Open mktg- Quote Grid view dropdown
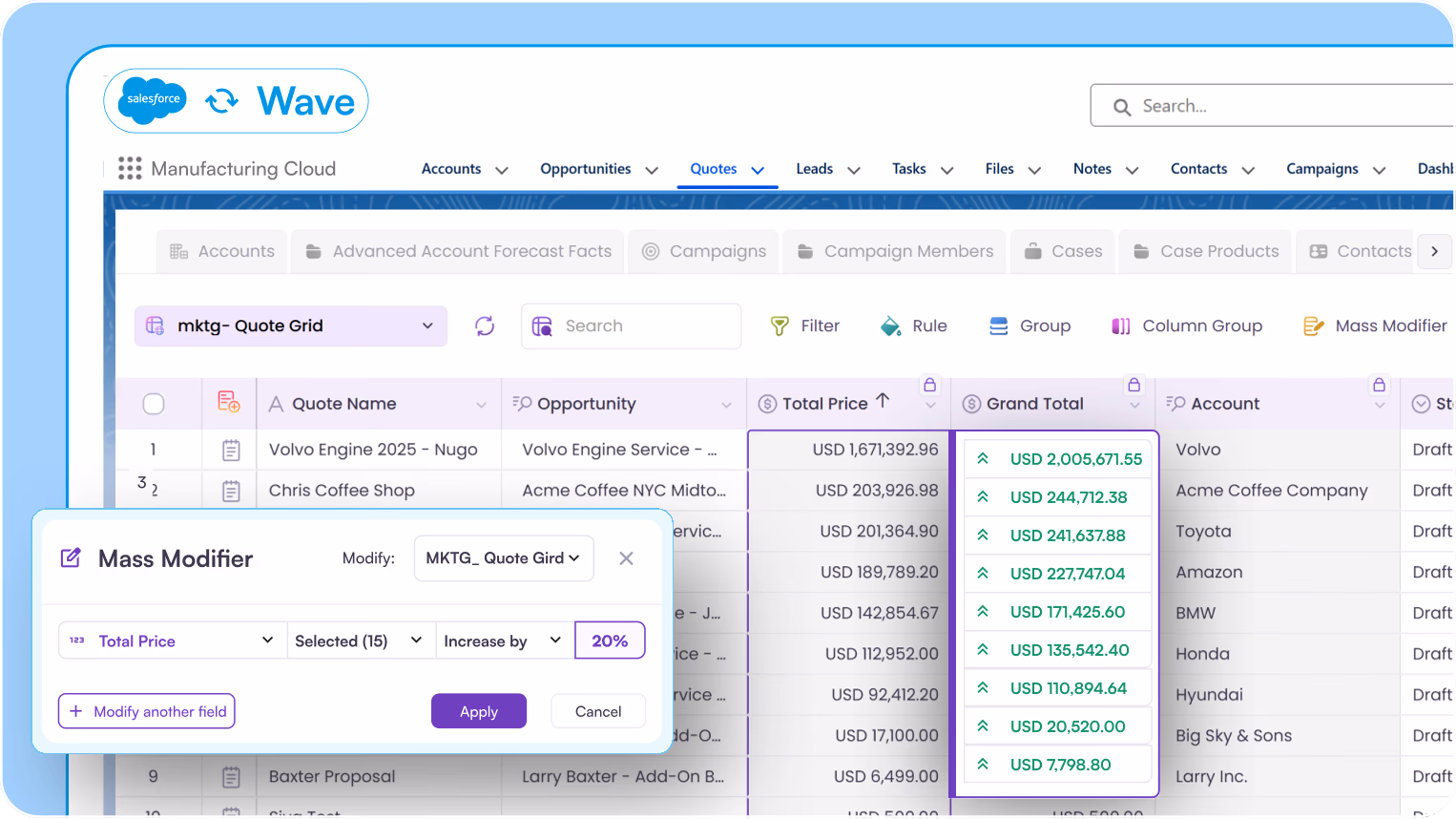Viewport: 1456px width, 819px height. tap(290, 326)
